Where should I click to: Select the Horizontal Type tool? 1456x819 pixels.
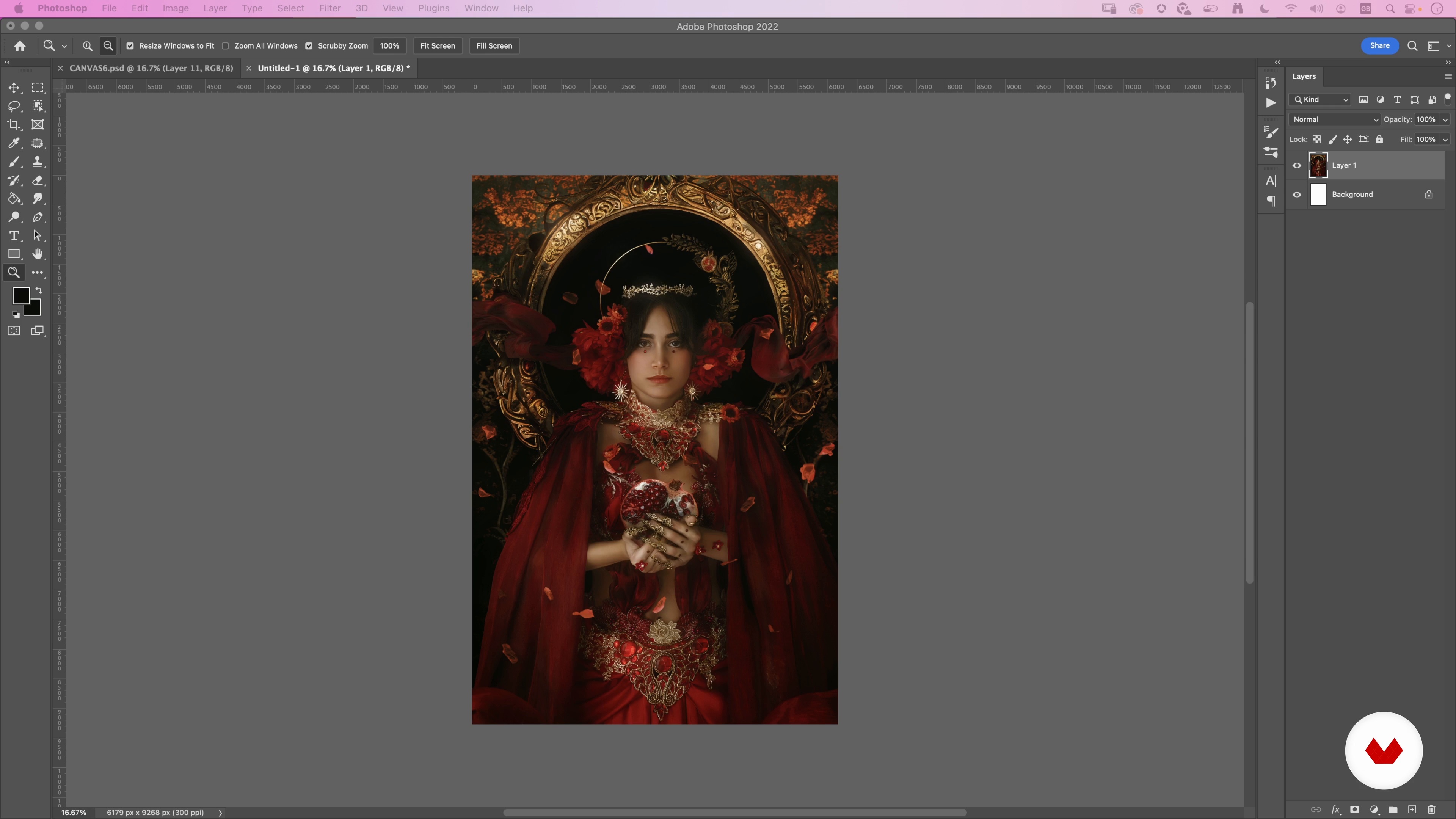[14, 236]
